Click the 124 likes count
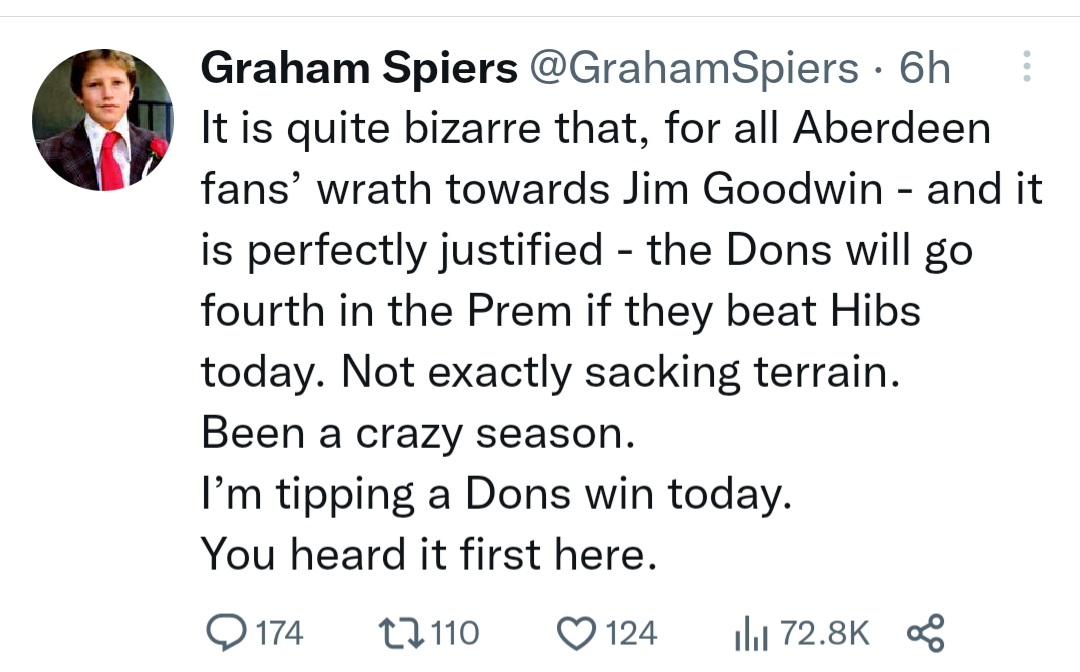This screenshot has width=1080, height=672. [632, 633]
